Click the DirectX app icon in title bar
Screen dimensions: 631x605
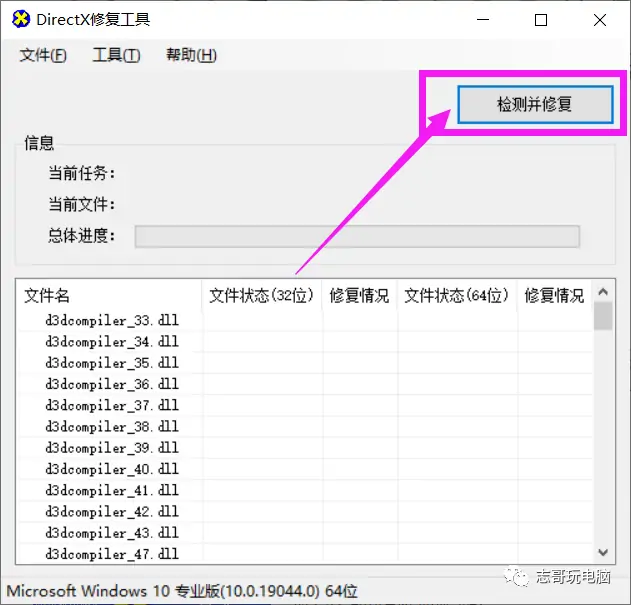click(x=20, y=20)
